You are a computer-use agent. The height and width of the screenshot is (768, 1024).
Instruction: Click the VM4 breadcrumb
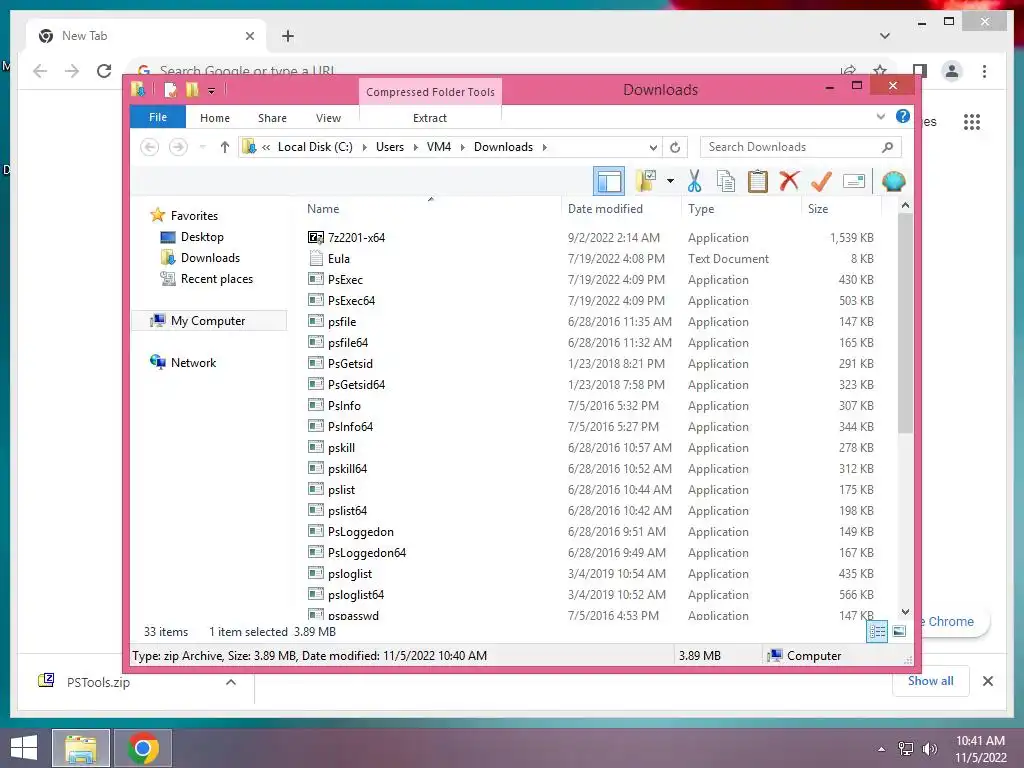click(x=439, y=147)
